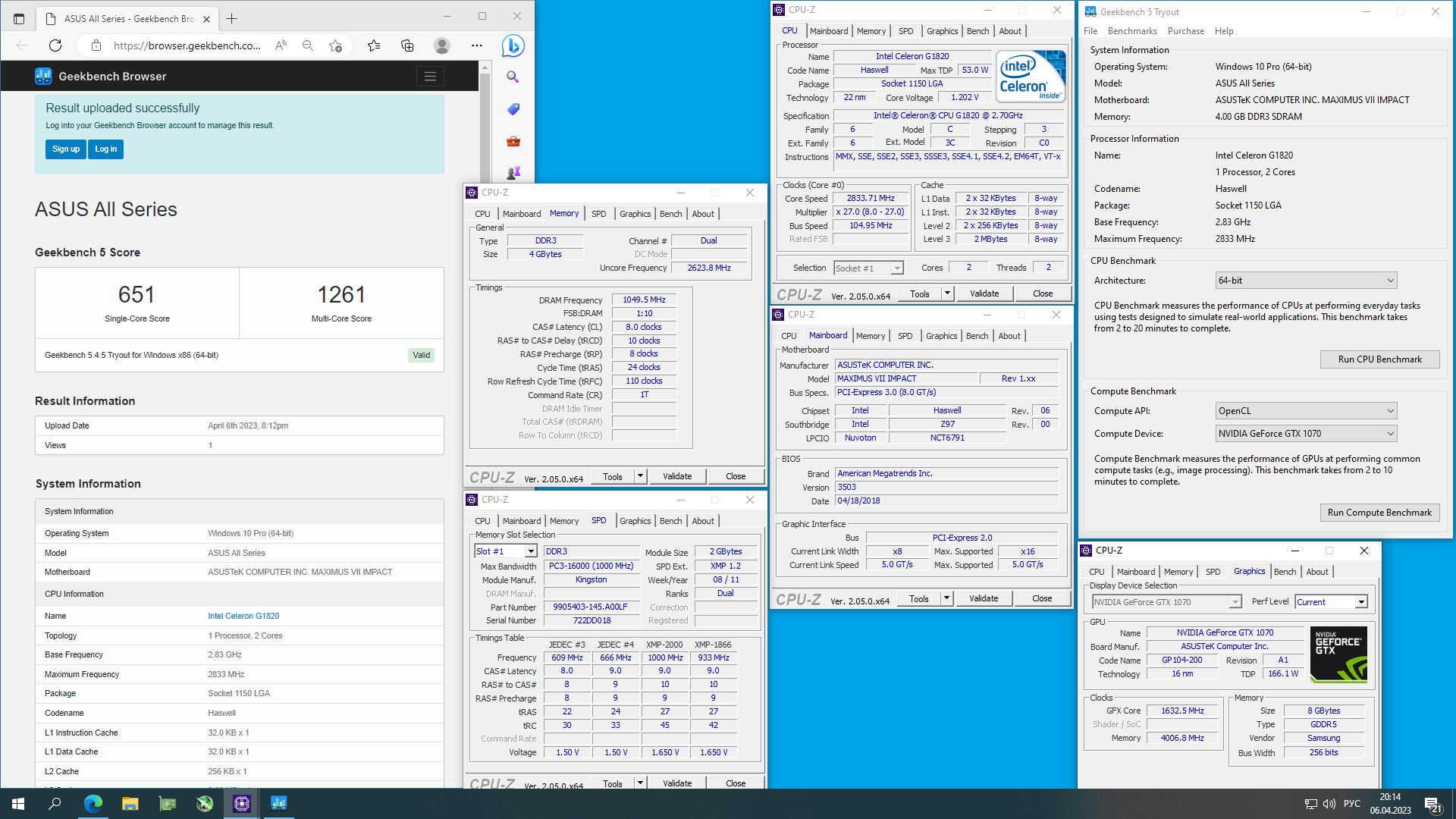Open Tools dropdown arrow in CPU tab CPU-Z window

(x=947, y=293)
